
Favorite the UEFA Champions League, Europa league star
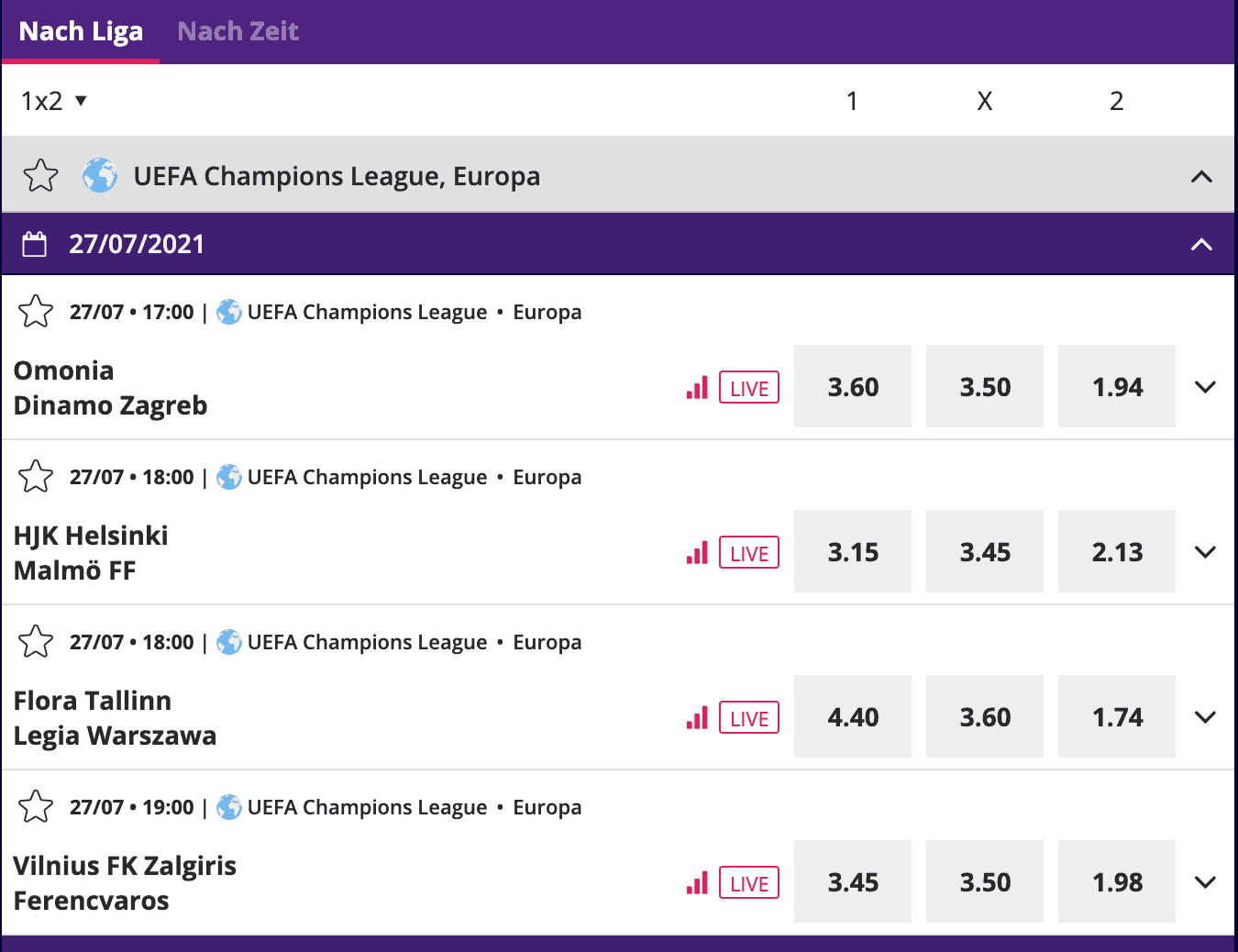point(40,175)
